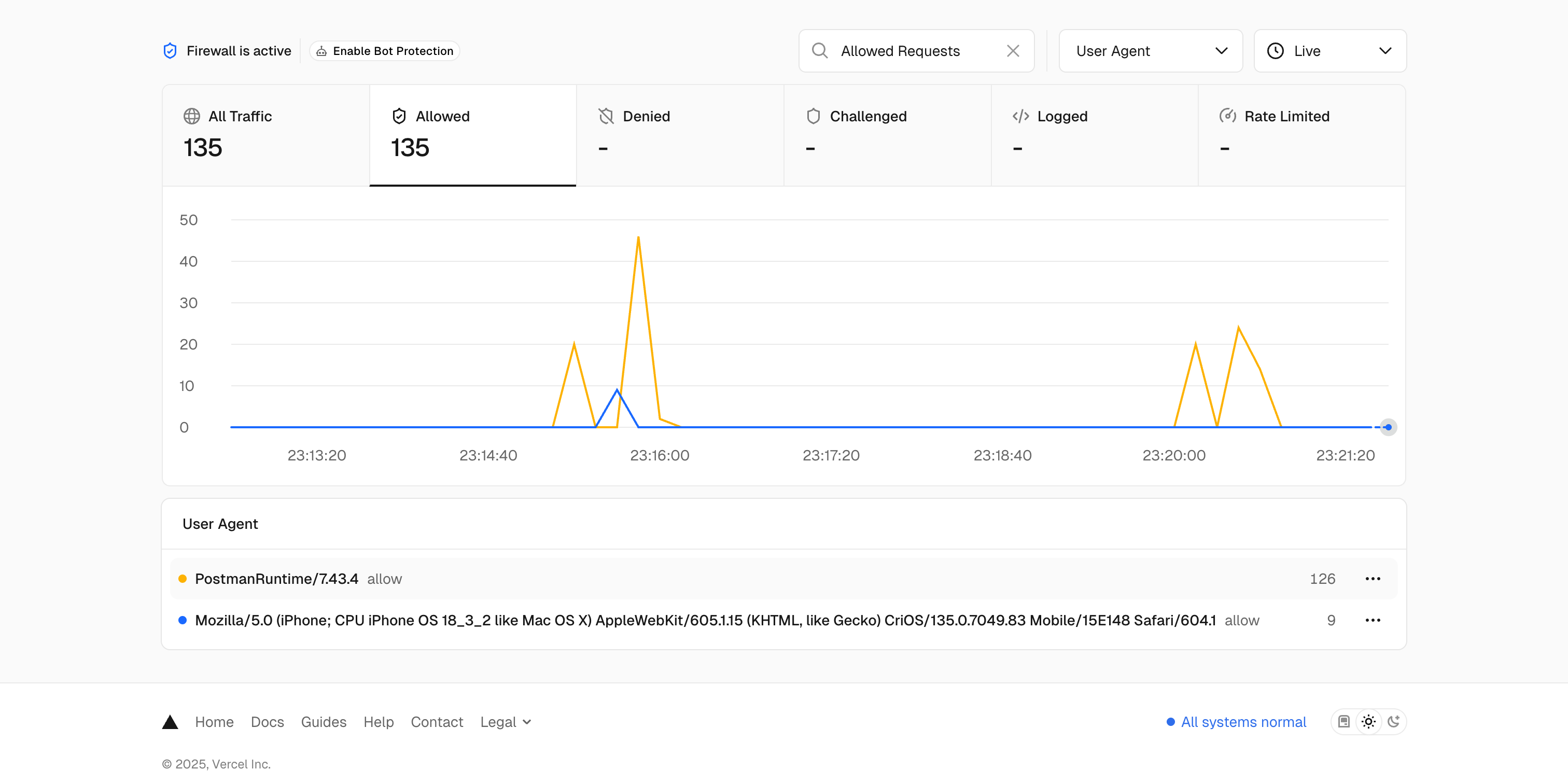Click the clock icon beside Live
The width and height of the screenshot is (1568, 784).
1275,50
